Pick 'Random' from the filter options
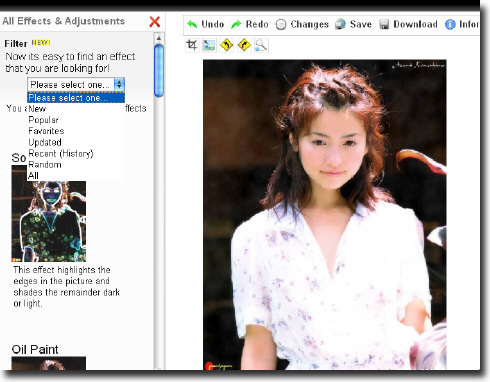This screenshot has height=382, width=490. tap(45, 165)
